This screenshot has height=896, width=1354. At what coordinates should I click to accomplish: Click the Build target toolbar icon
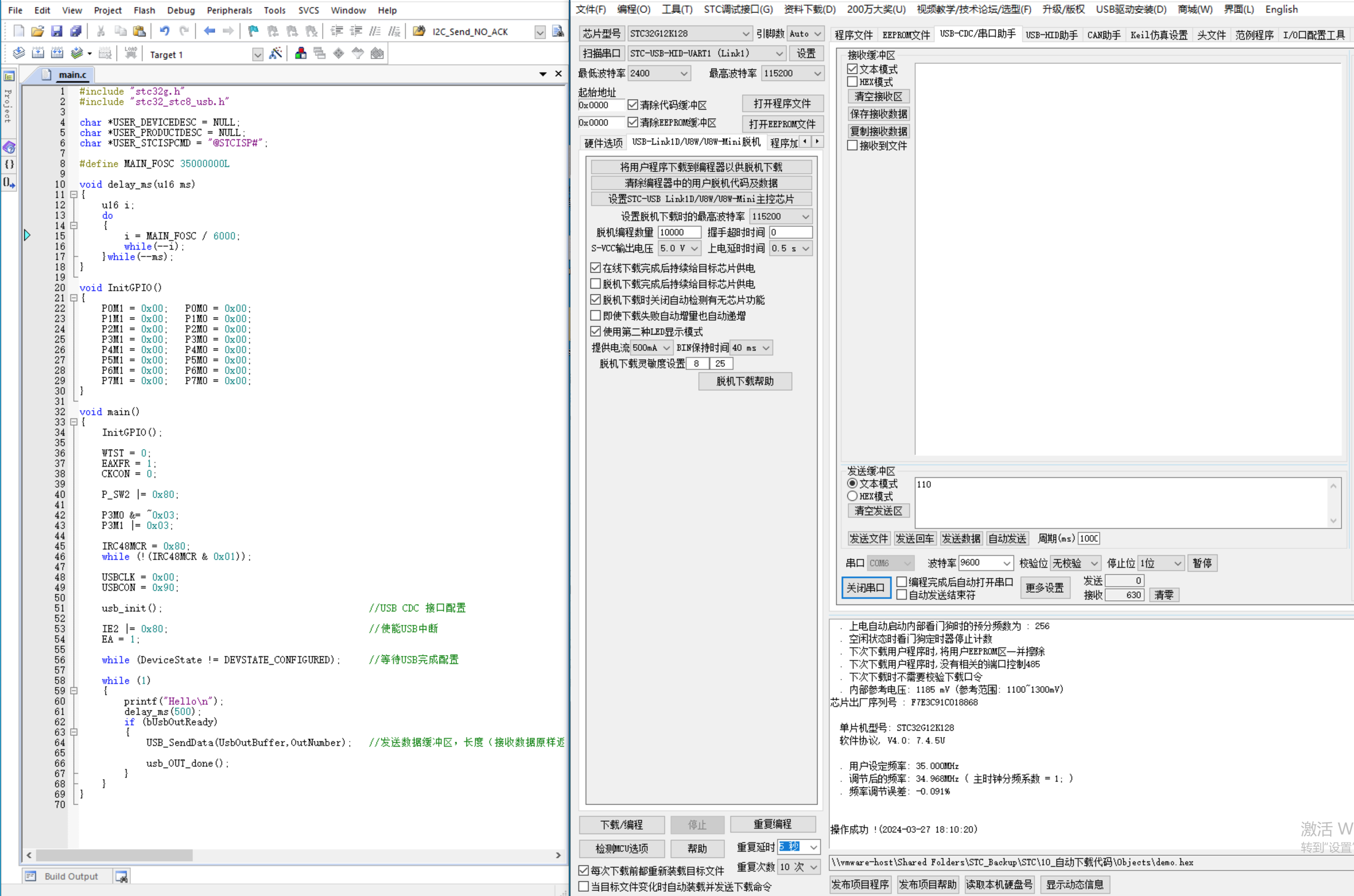pyautogui.click(x=38, y=54)
